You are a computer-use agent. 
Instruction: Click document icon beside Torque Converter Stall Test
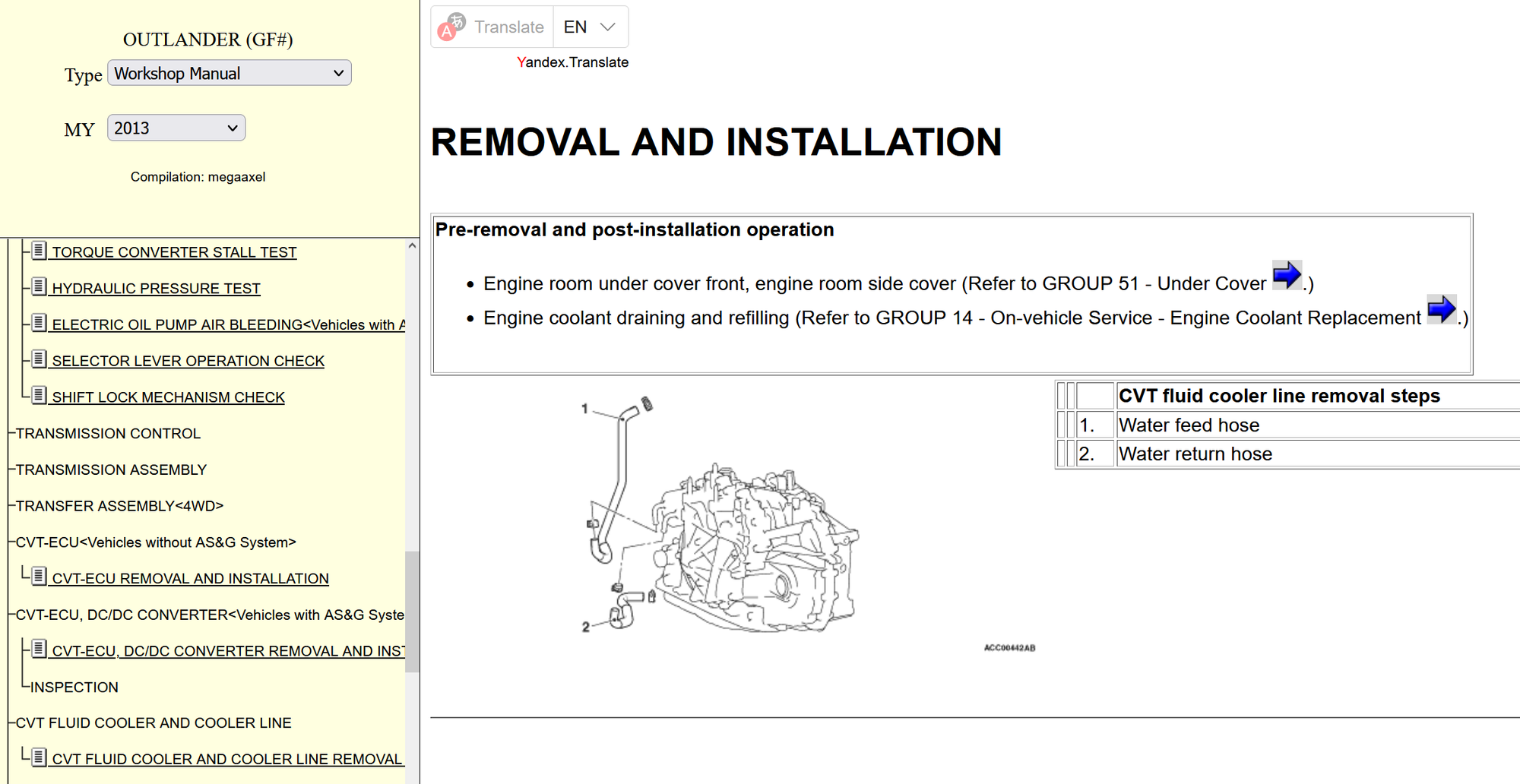pos(40,251)
